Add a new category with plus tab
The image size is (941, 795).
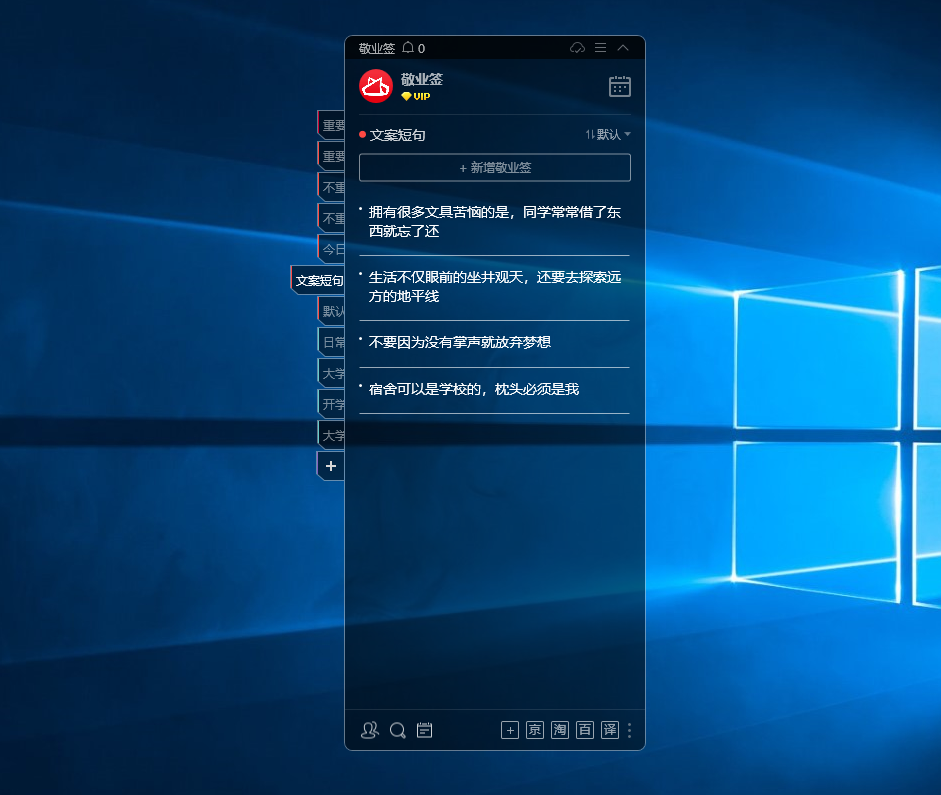click(331, 466)
